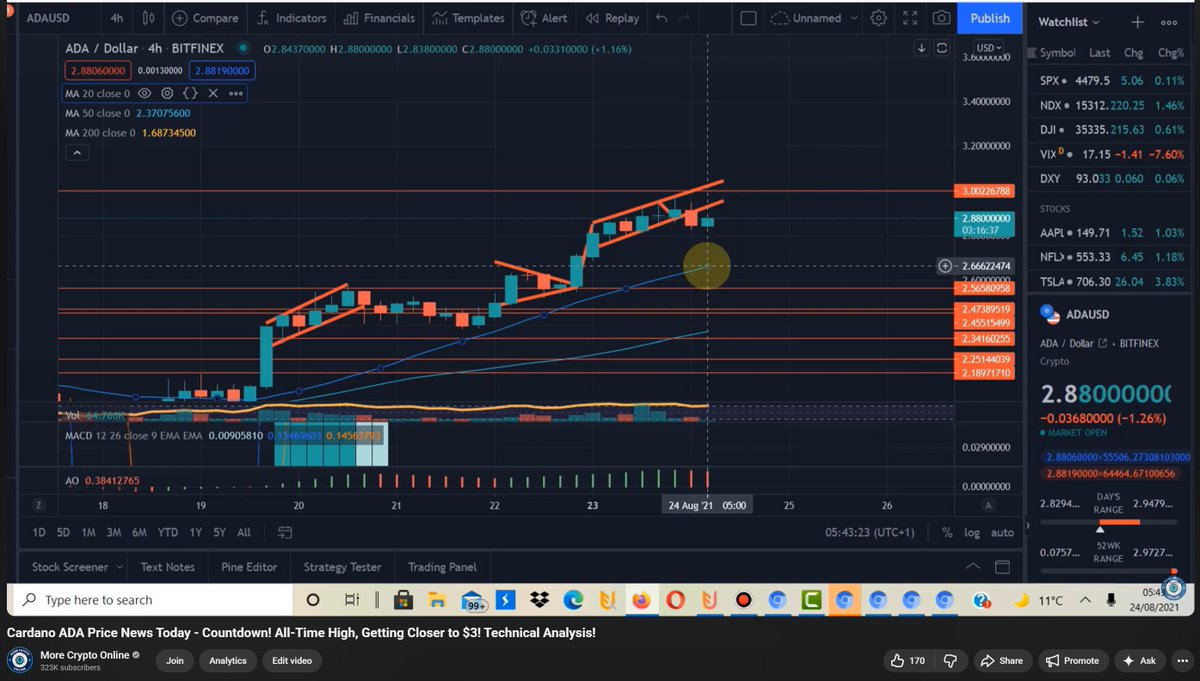Screen dimensions: 1200x681
Task: Toggle MA 20 visibility eye icon
Action: (x=145, y=93)
